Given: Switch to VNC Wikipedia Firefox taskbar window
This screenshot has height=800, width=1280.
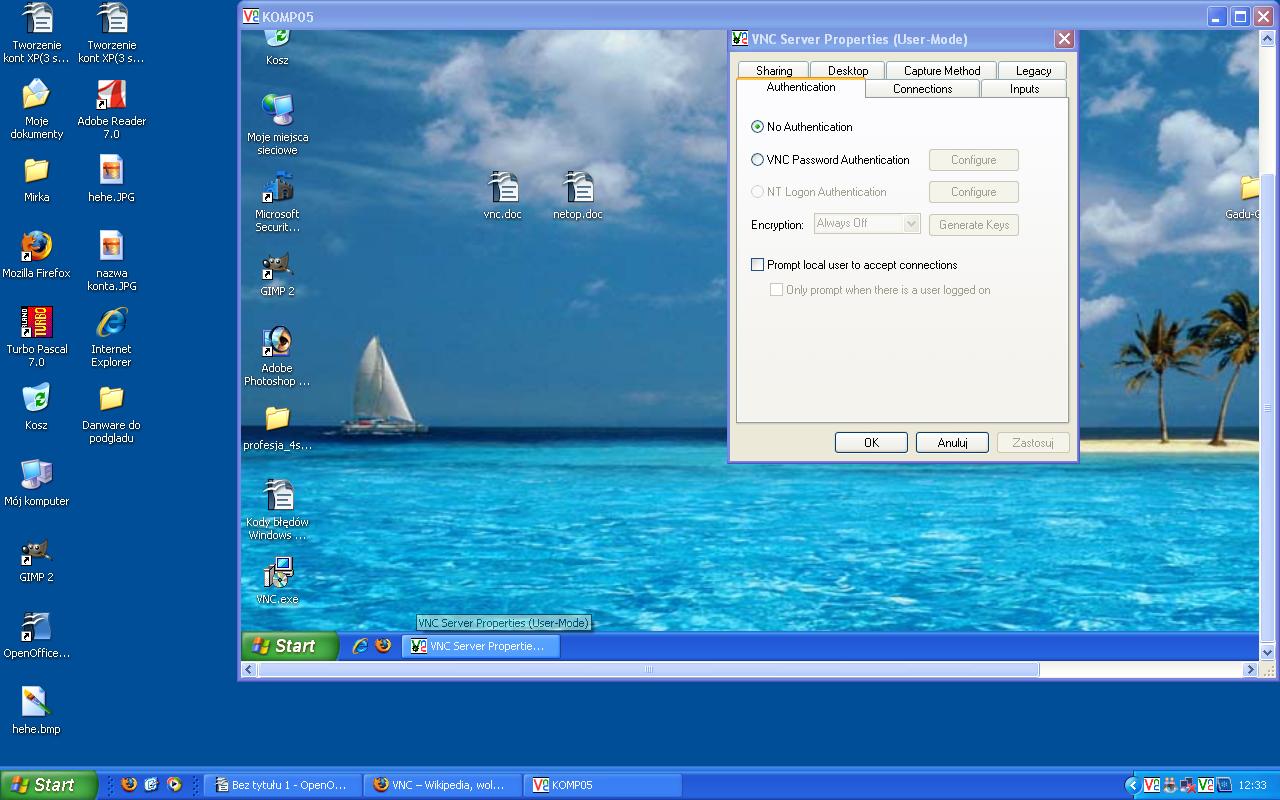Looking at the screenshot, I should [x=441, y=785].
